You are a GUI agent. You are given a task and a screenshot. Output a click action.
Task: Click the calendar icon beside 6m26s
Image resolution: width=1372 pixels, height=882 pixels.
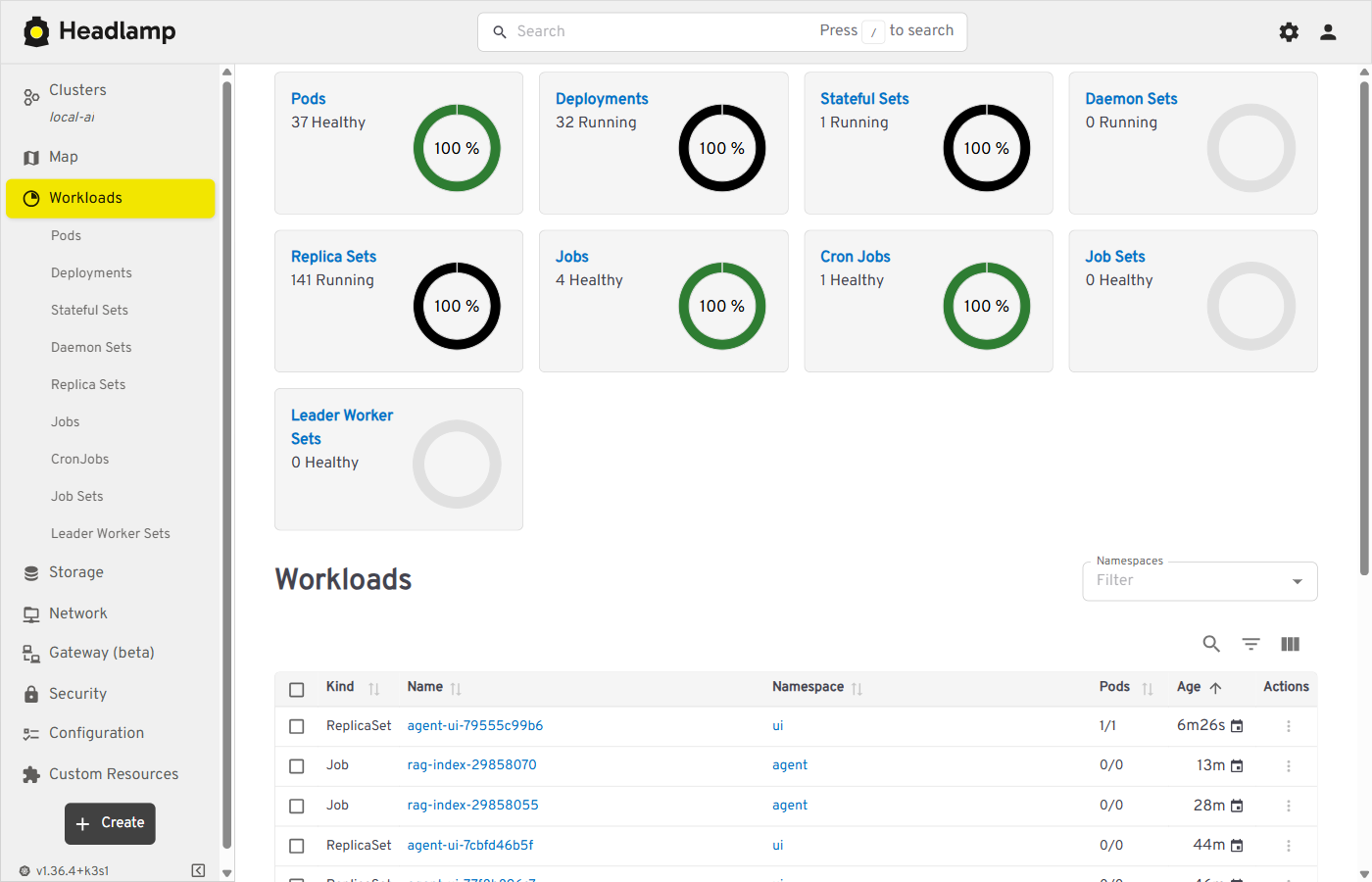point(1237,726)
